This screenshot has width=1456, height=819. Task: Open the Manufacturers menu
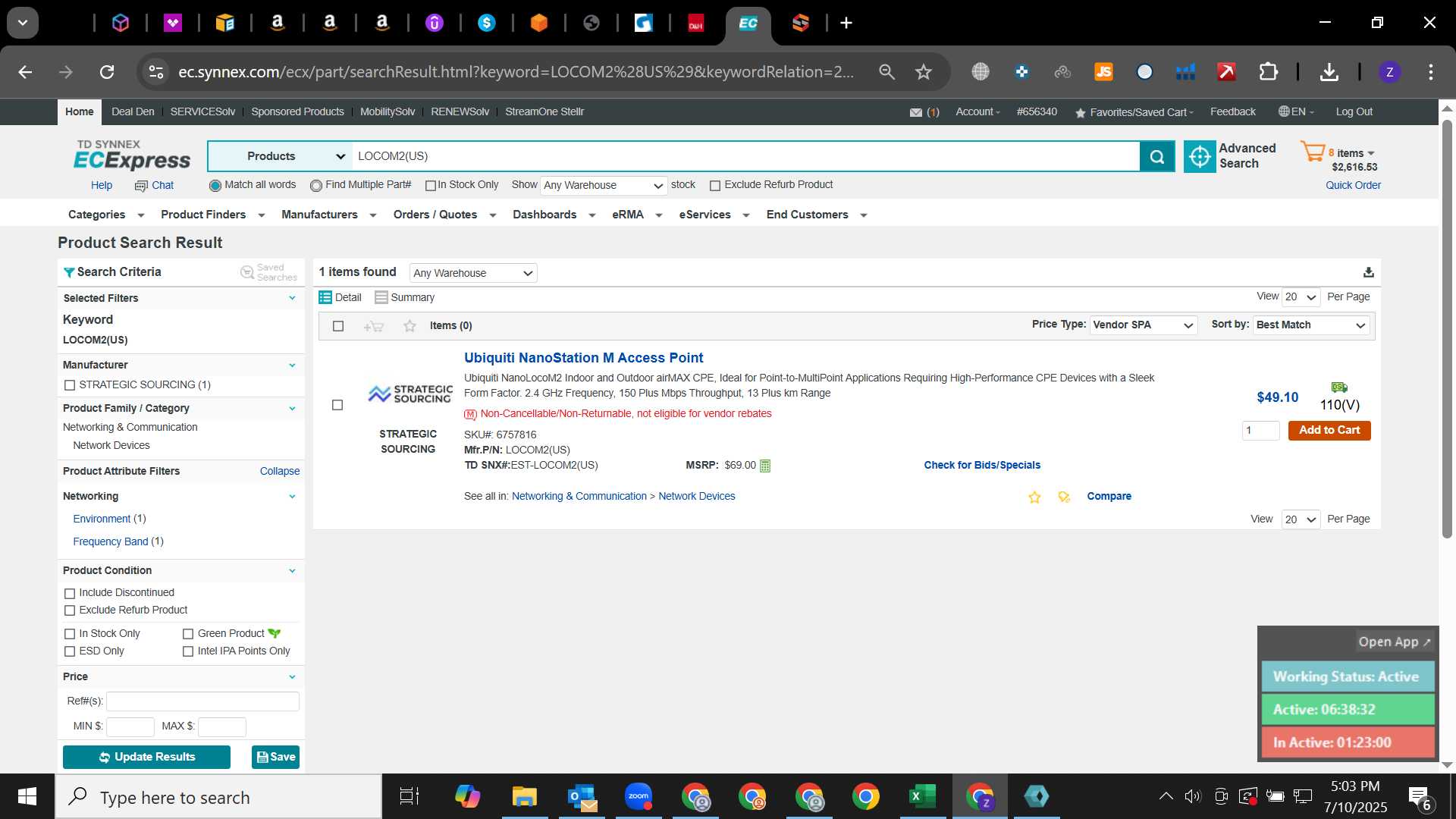pyautogui.click(x=328, y=215)
